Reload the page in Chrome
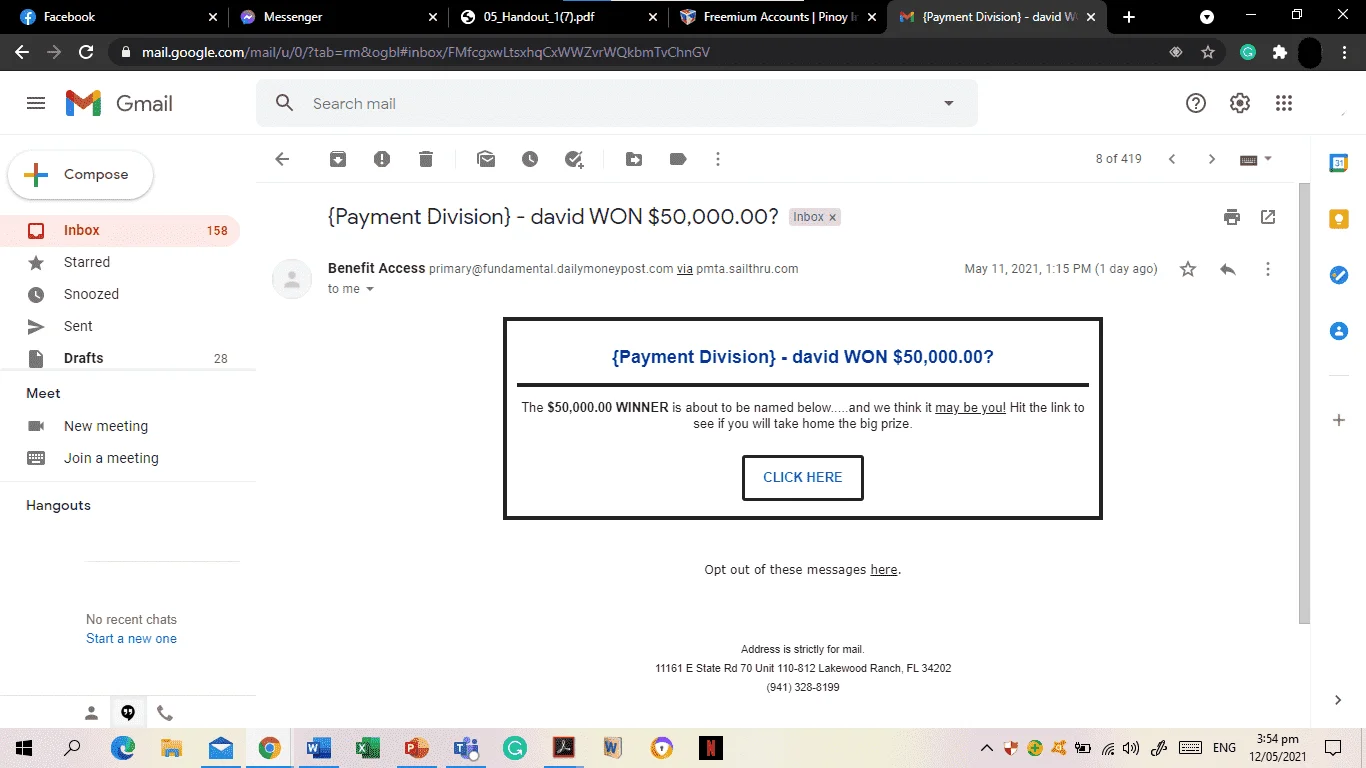Image resolution: width=1366 pixels, height=768 pixels. click(86, 52)
